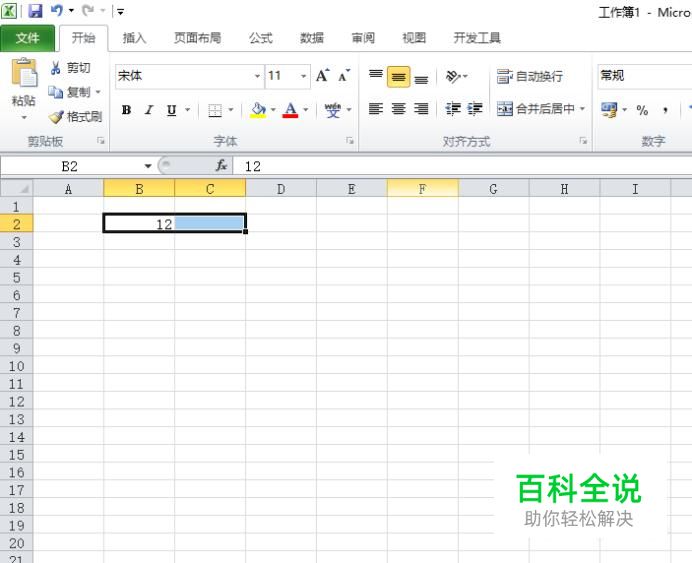
Task: Align cell text right
Action: tap(421, 109)
